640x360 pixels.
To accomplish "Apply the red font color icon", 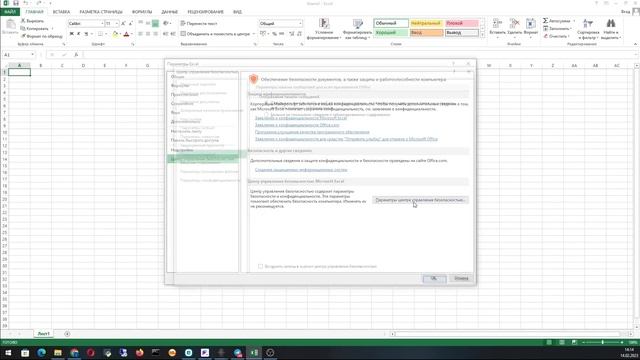I will coord(127,34).
